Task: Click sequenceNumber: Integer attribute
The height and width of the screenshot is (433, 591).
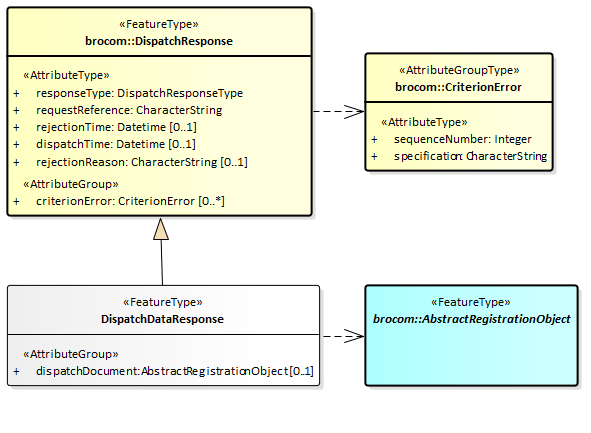Action: pos(463,139)
